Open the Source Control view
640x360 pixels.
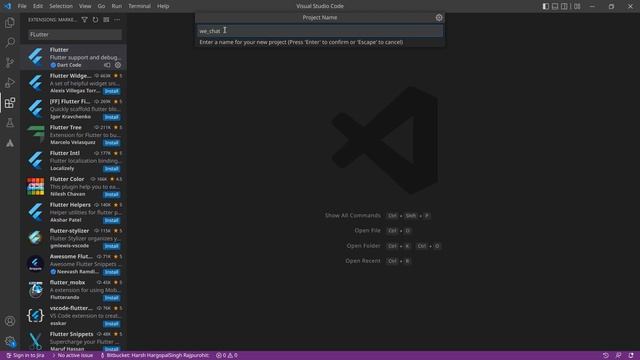coord(10,62)
